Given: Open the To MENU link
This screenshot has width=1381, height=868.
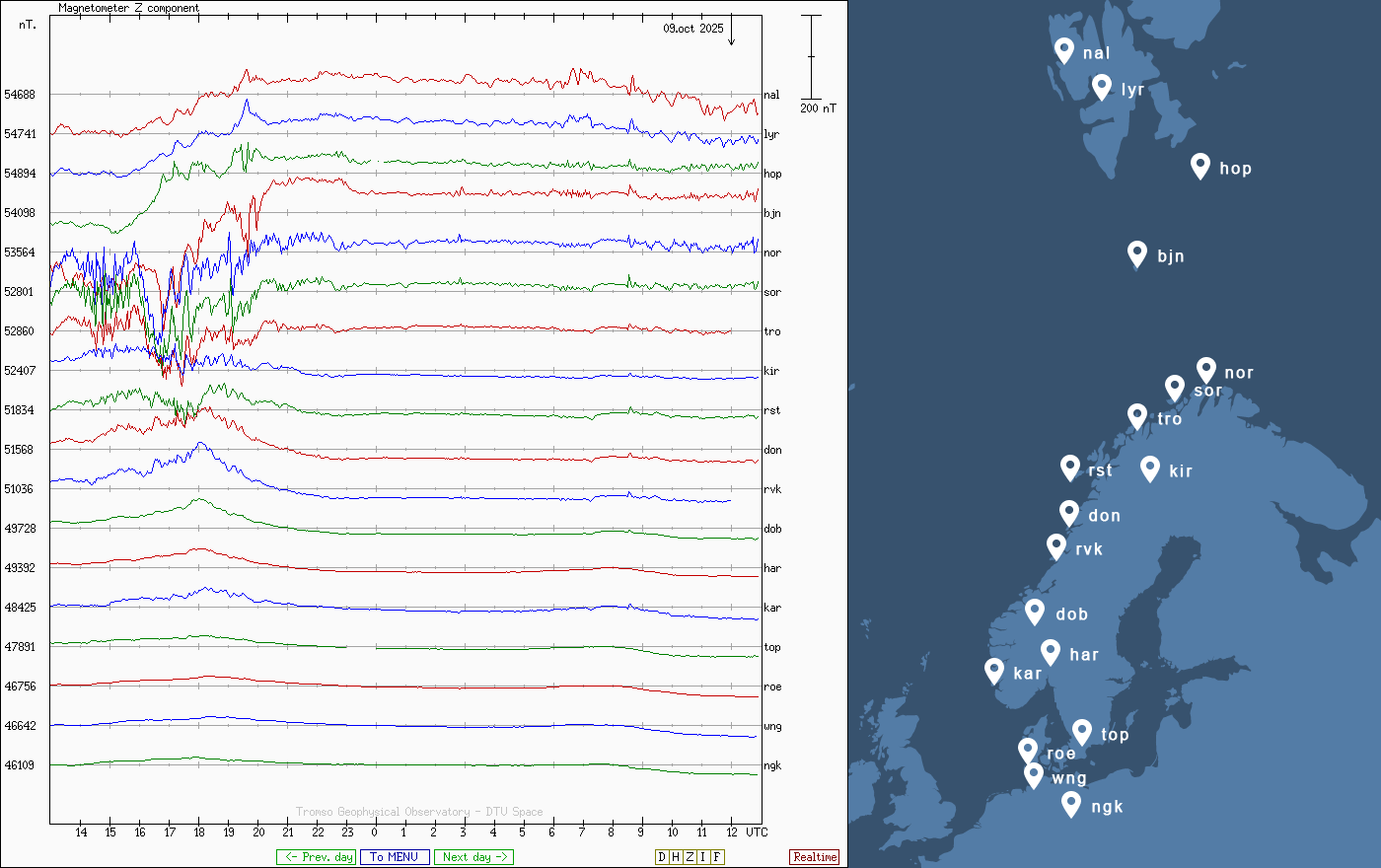Looking at the screenshot, I should pos(395,857).
